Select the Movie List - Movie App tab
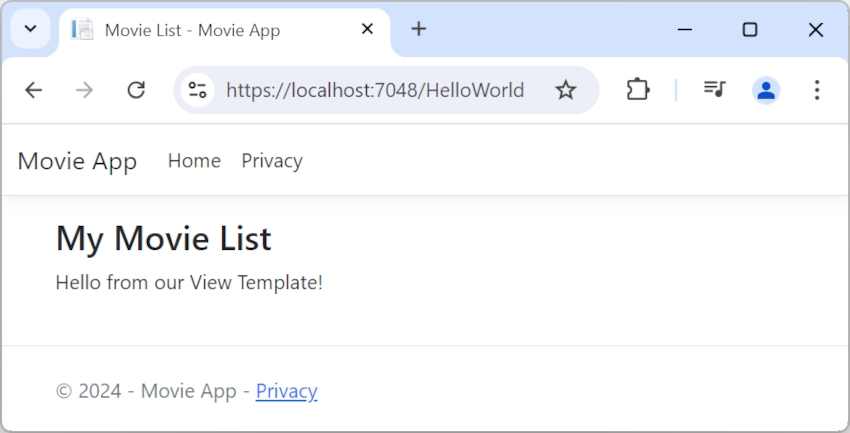Image resolution: width=850 pixels, height=433 pixels. (x=224, y=30)
